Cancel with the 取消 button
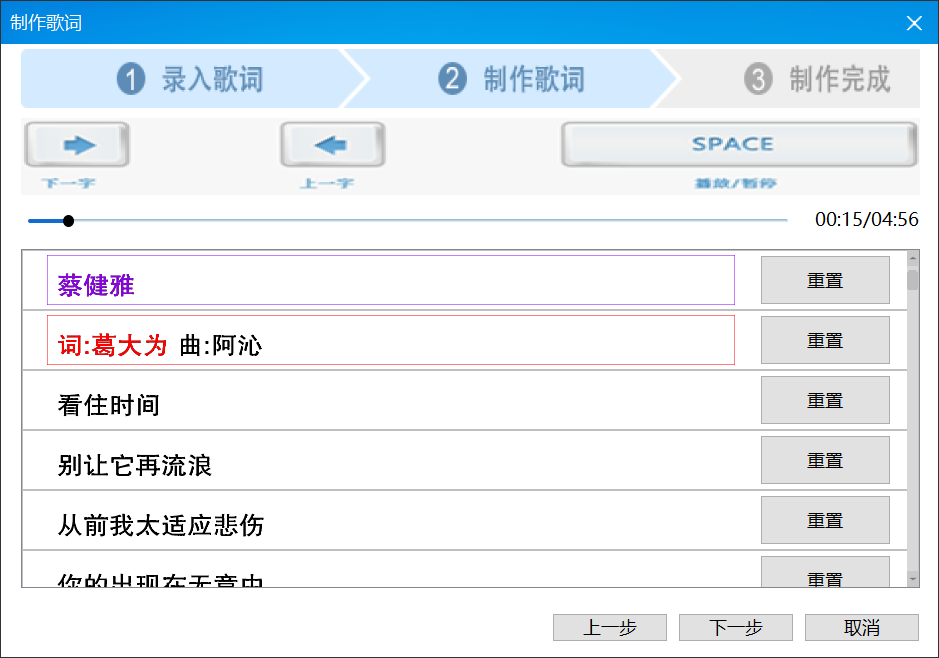This screenshot has height=658, width=939. (862, 628)
